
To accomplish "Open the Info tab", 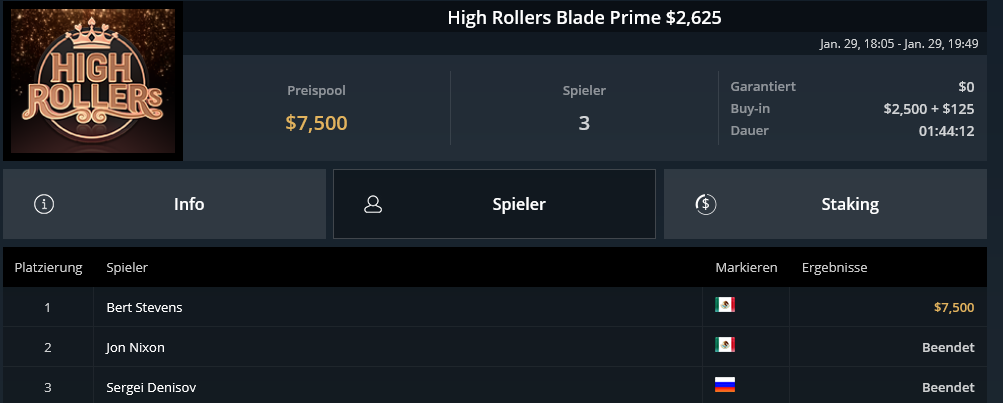I will point(164,204).
